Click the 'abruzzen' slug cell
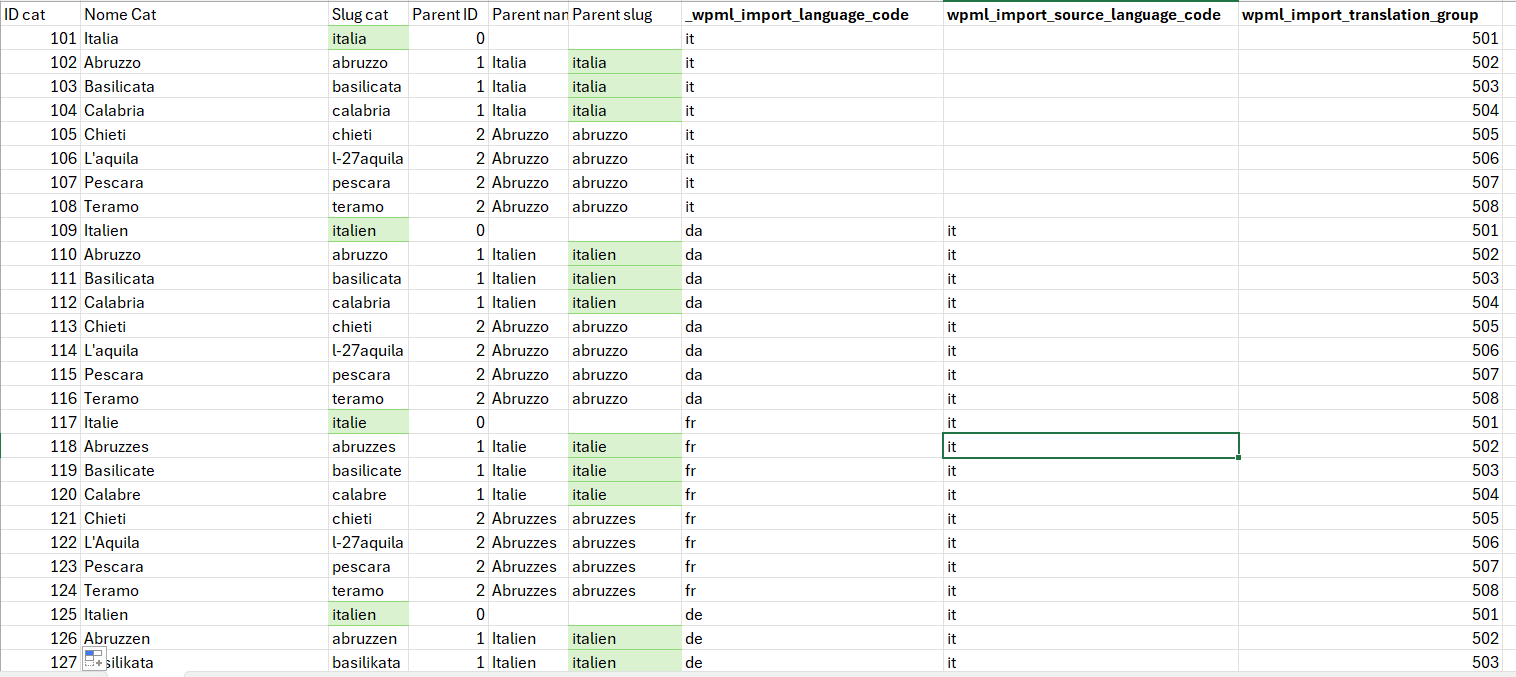This screenshot has width=1516, height=677. [368, 639]
